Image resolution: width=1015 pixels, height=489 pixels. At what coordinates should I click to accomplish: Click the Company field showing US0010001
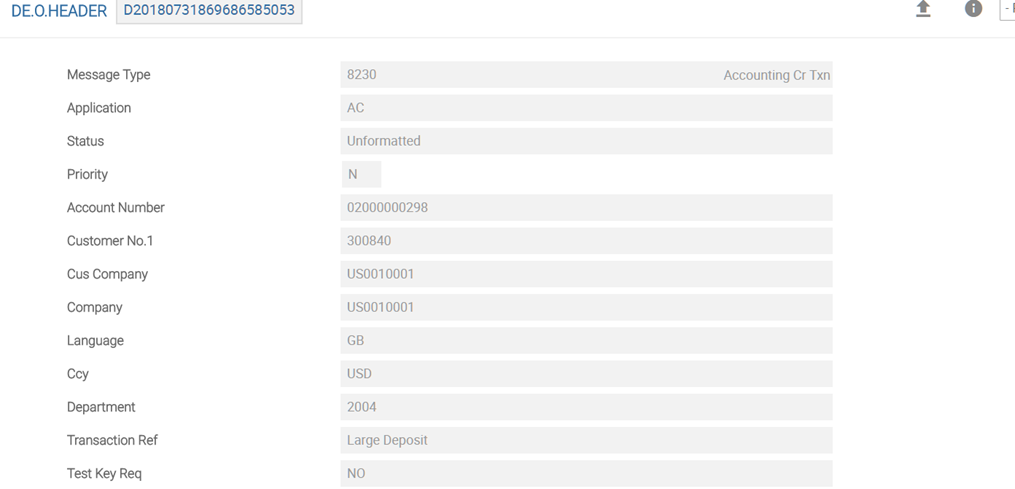pos(586,307)
